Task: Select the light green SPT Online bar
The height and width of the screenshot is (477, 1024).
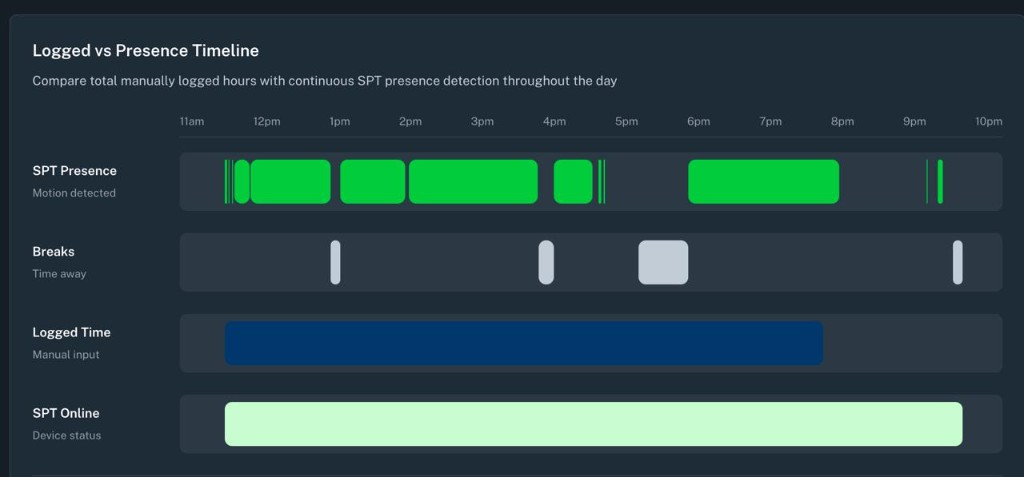Action: (x=594, y=424)
